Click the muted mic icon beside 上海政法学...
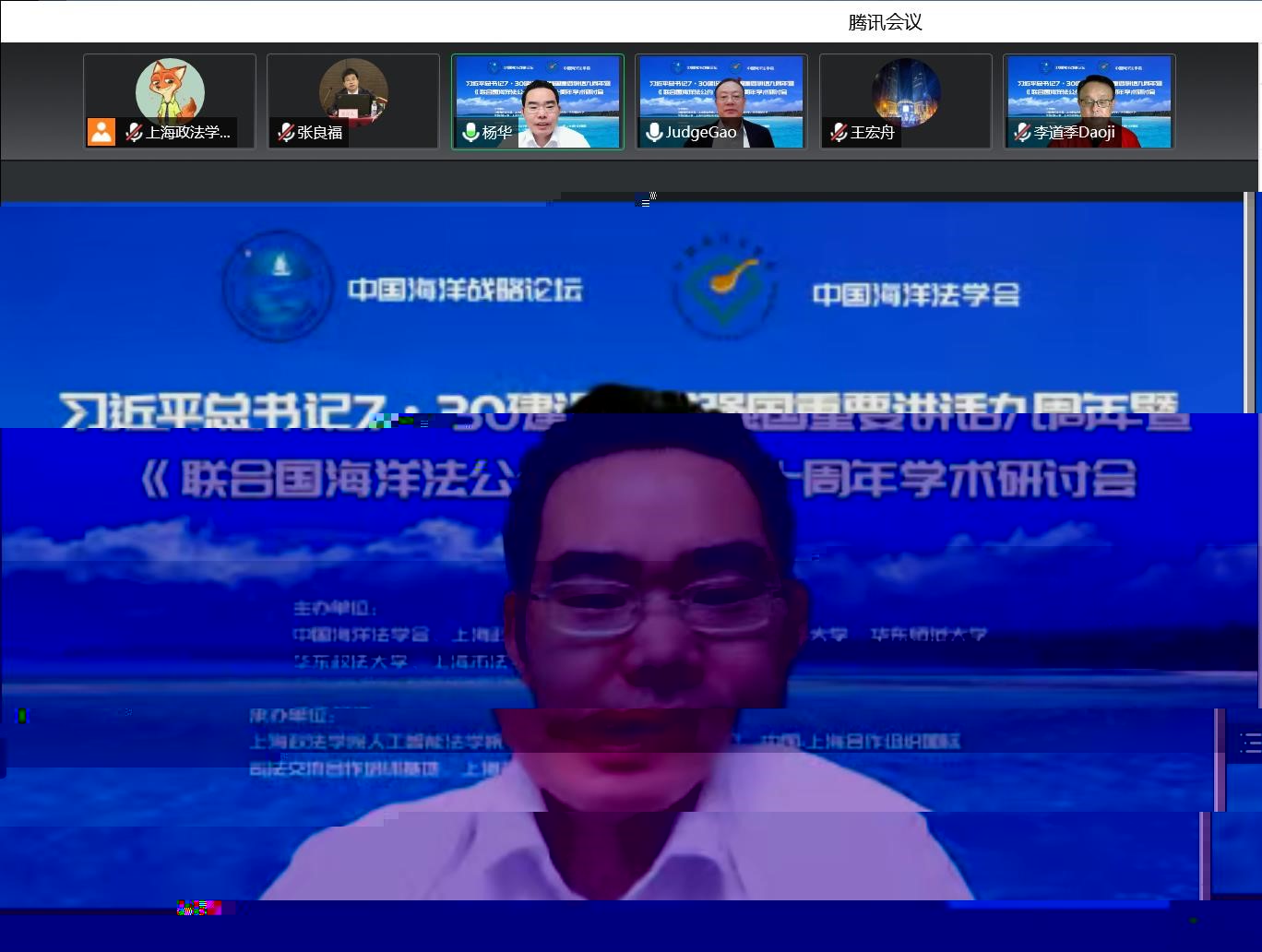 (134, 133)
